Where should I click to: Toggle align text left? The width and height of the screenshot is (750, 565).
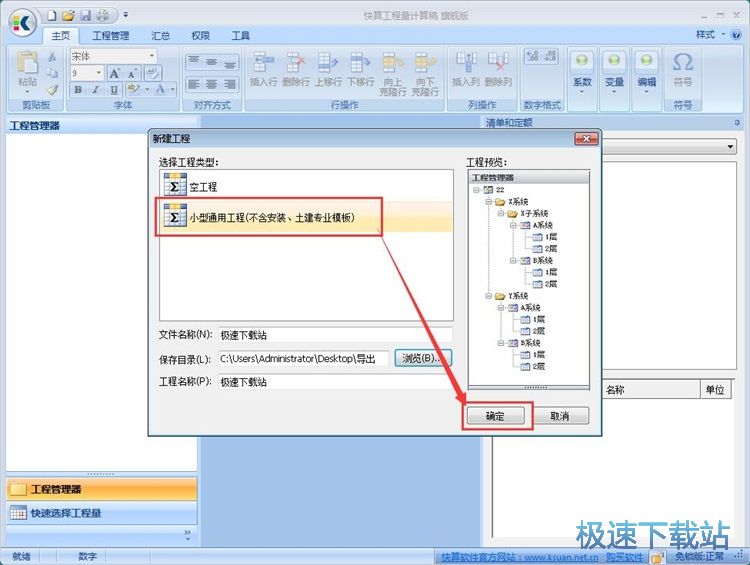pos(193,85)
